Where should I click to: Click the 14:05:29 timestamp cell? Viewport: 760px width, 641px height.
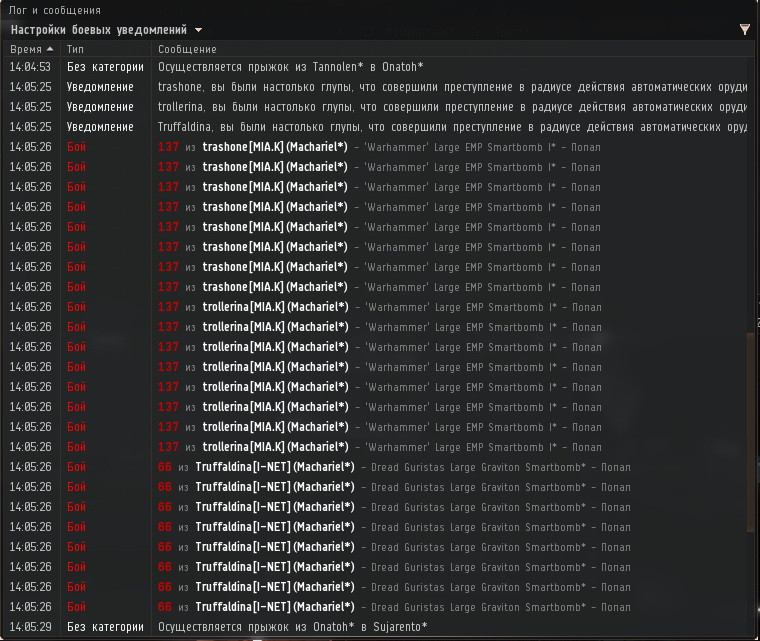coord(30,627)
